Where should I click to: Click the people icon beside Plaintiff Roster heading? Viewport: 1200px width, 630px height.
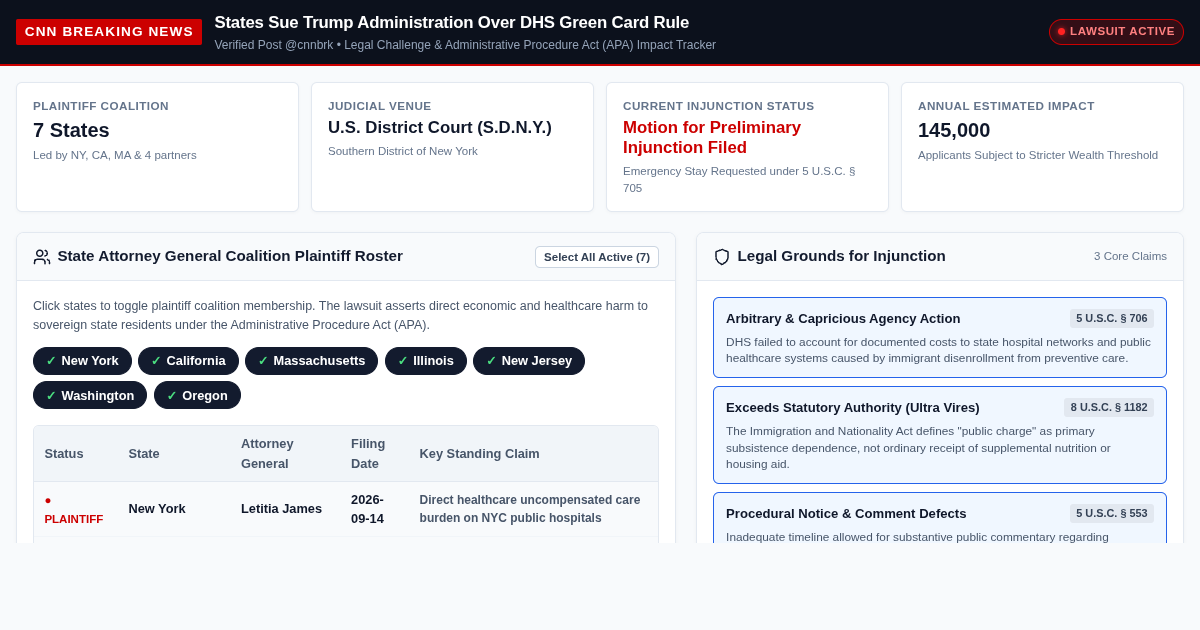[x=42, y=257]
